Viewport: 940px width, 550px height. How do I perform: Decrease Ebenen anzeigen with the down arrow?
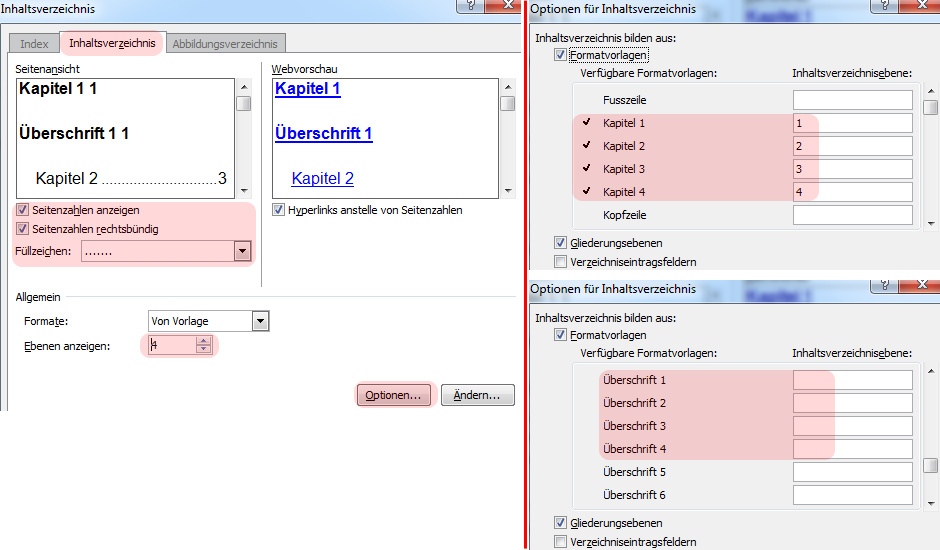coord(204,350)
